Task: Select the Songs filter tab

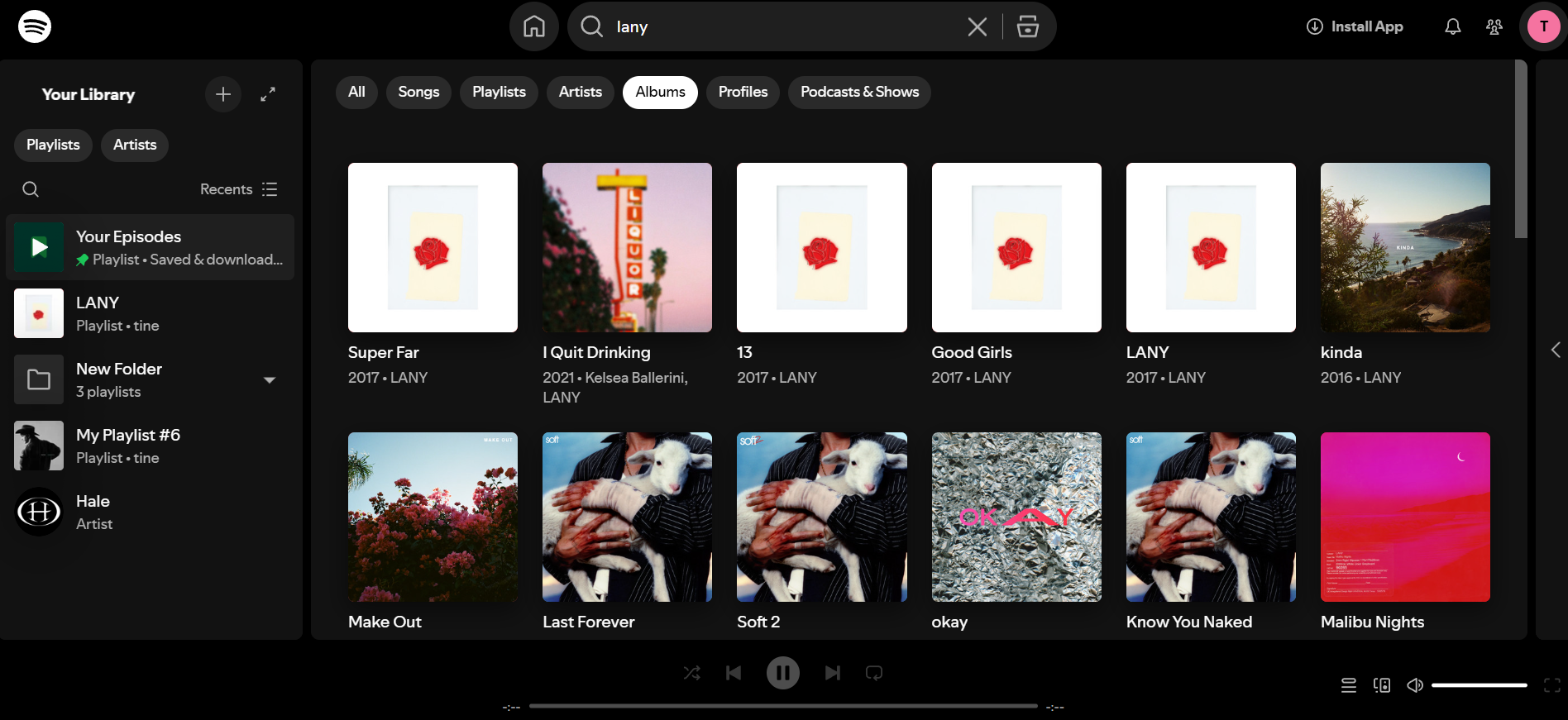Action: pos(418,92)
